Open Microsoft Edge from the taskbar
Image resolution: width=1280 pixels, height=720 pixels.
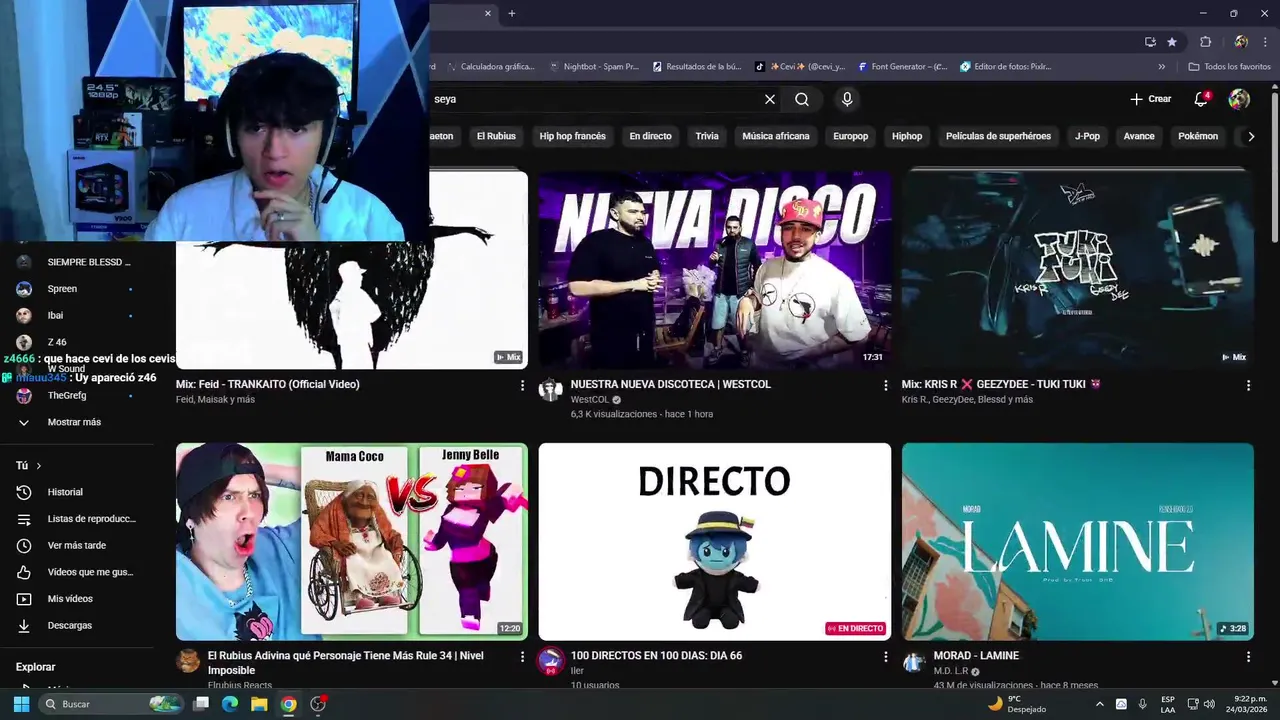[x=230, y=704]
